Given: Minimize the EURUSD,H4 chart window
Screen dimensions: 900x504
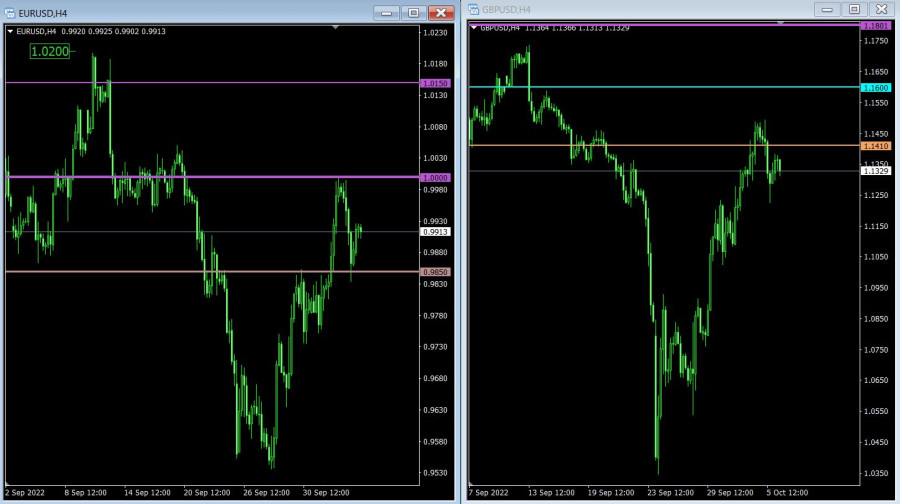Looking at the screenshot, I should click(x=386, y=13).
